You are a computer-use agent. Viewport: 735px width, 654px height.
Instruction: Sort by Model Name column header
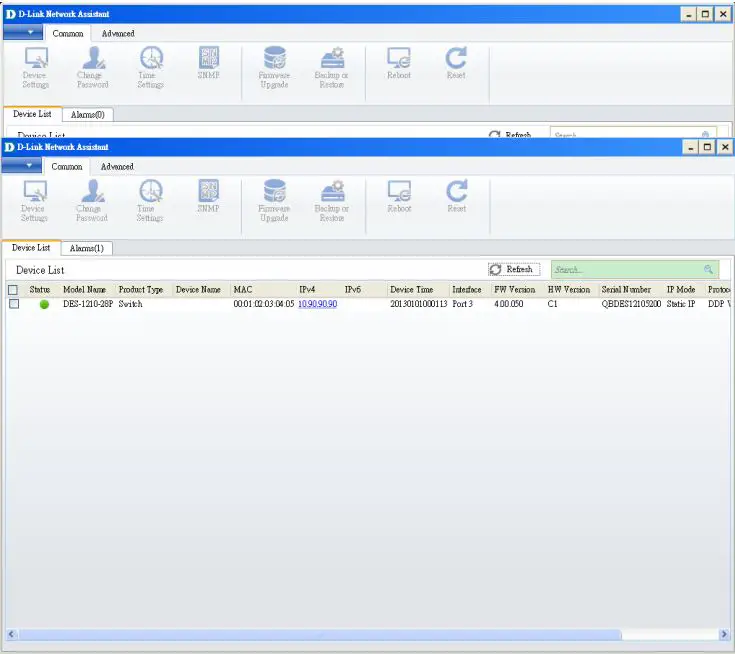pyautogui.click(x=84, y=290)
